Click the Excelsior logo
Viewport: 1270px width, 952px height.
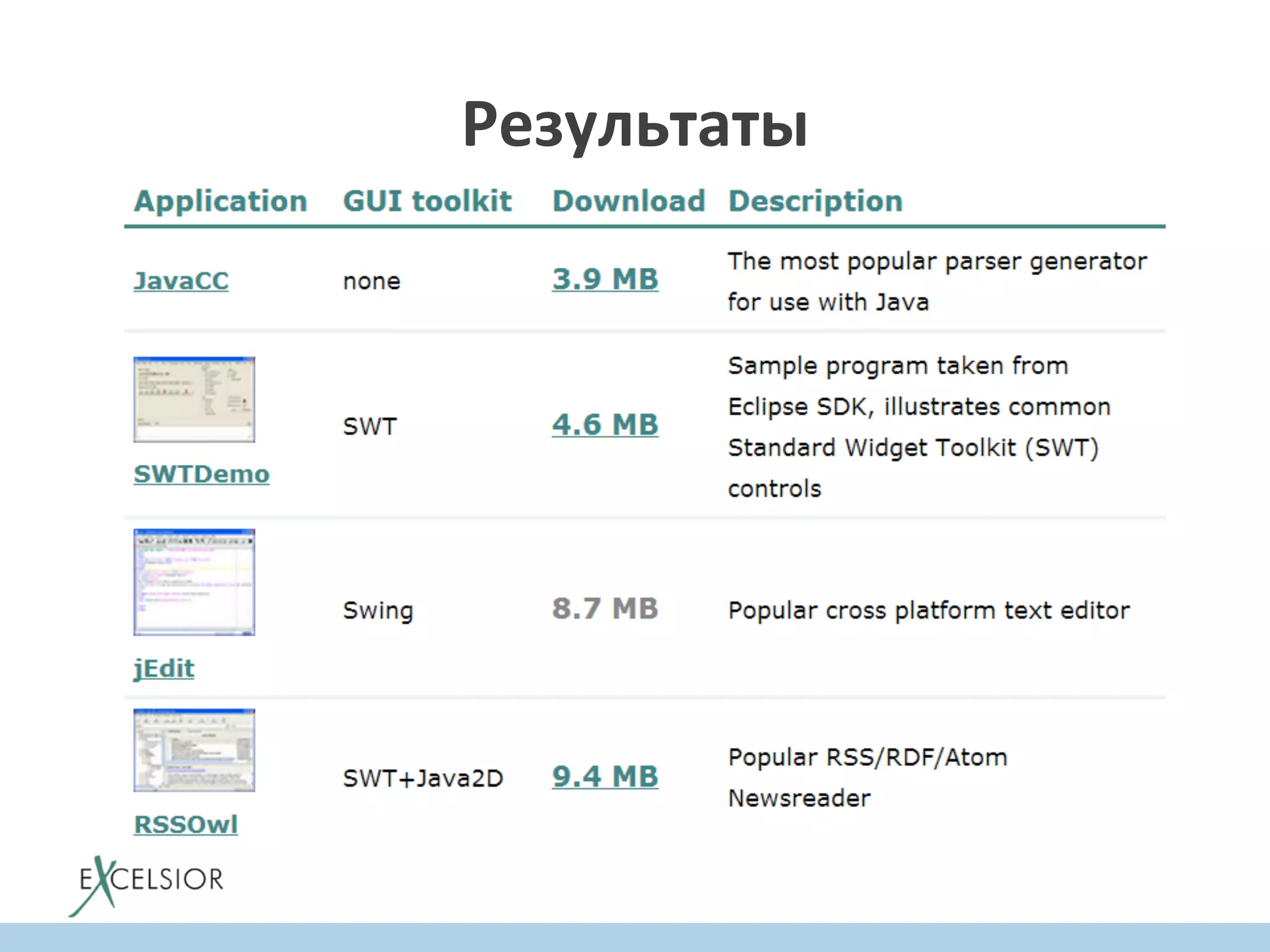click(x=146, y=885)
